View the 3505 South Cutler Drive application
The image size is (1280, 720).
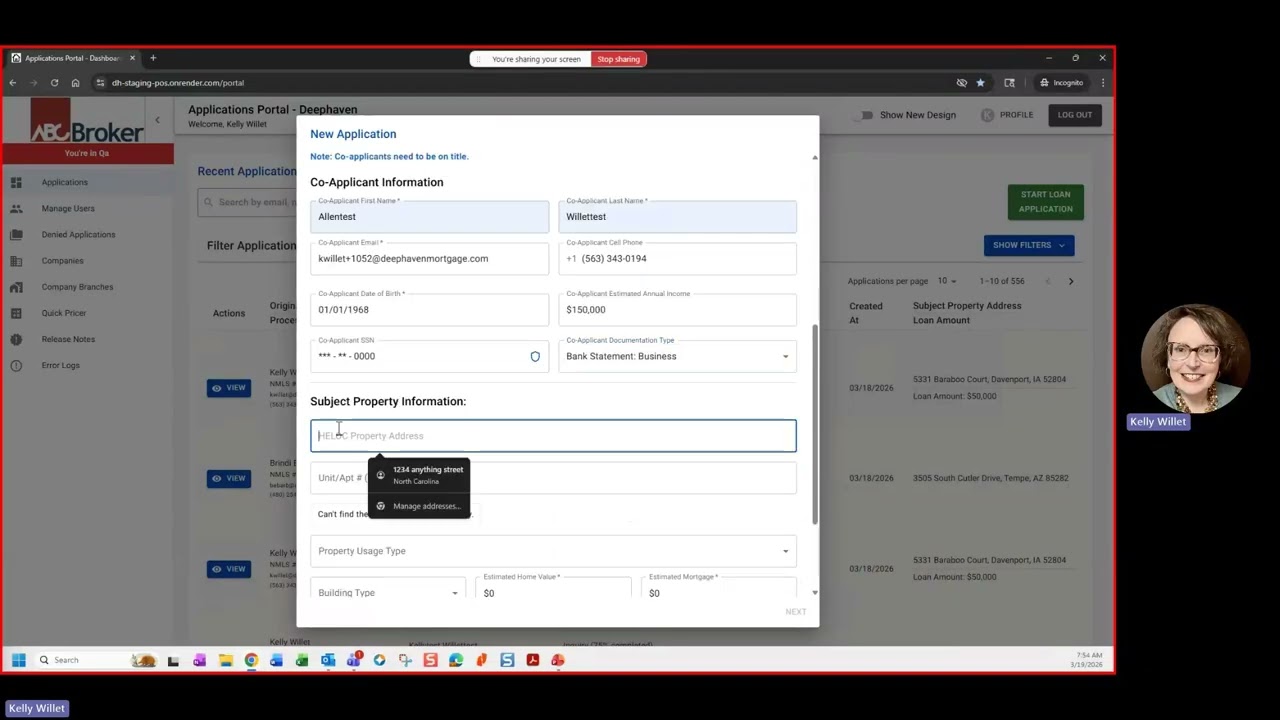pyautogui.click(x=229, y=478)
